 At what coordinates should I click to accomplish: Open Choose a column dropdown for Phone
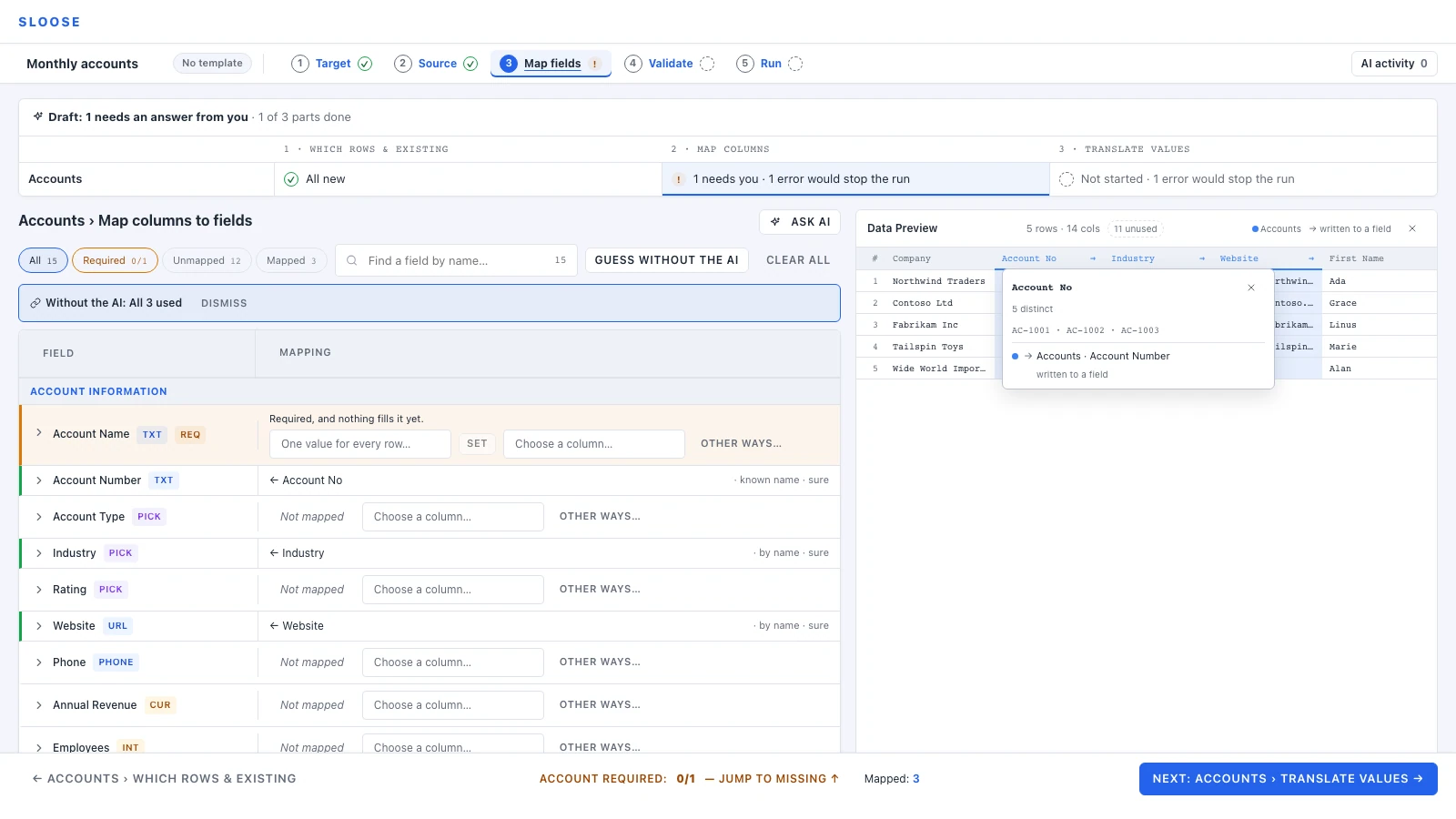[x=453, y=662]
